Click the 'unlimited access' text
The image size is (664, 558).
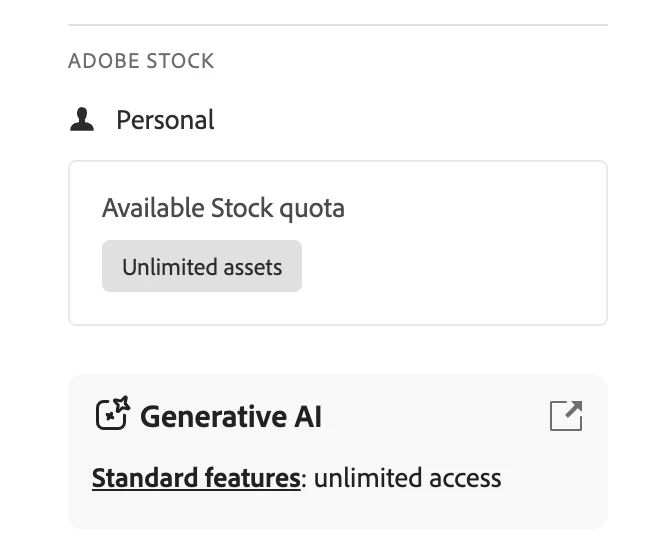coord(408,478)
